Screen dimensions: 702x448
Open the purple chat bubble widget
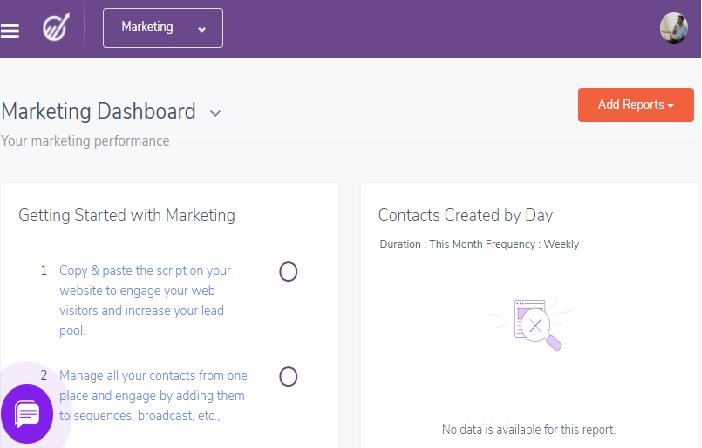pyautogui.click(x=27, y=413)
